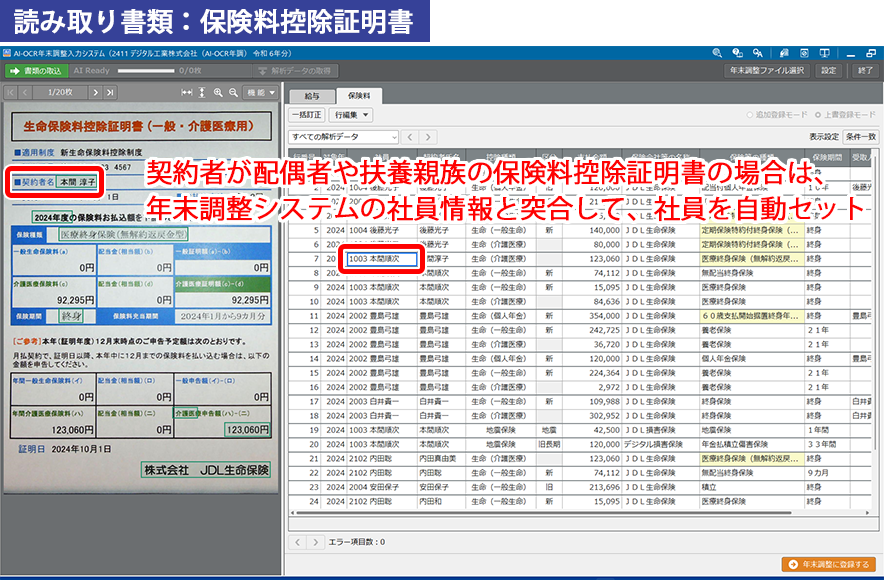Fit document image to width

186,92
